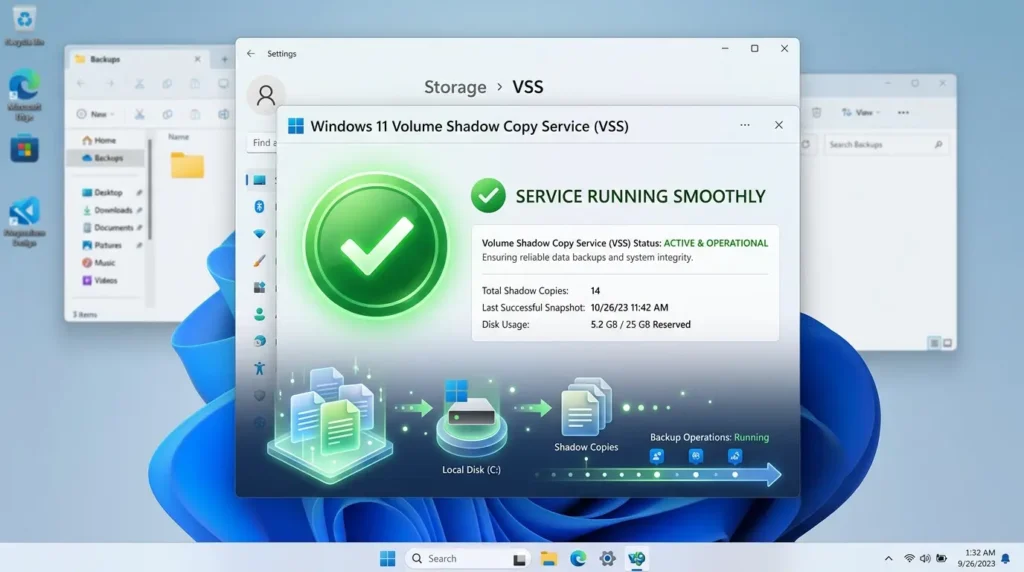Open the Accounts icon in Settings sidebar
The width and height of the screenshot is (1024, 572).
259,314
